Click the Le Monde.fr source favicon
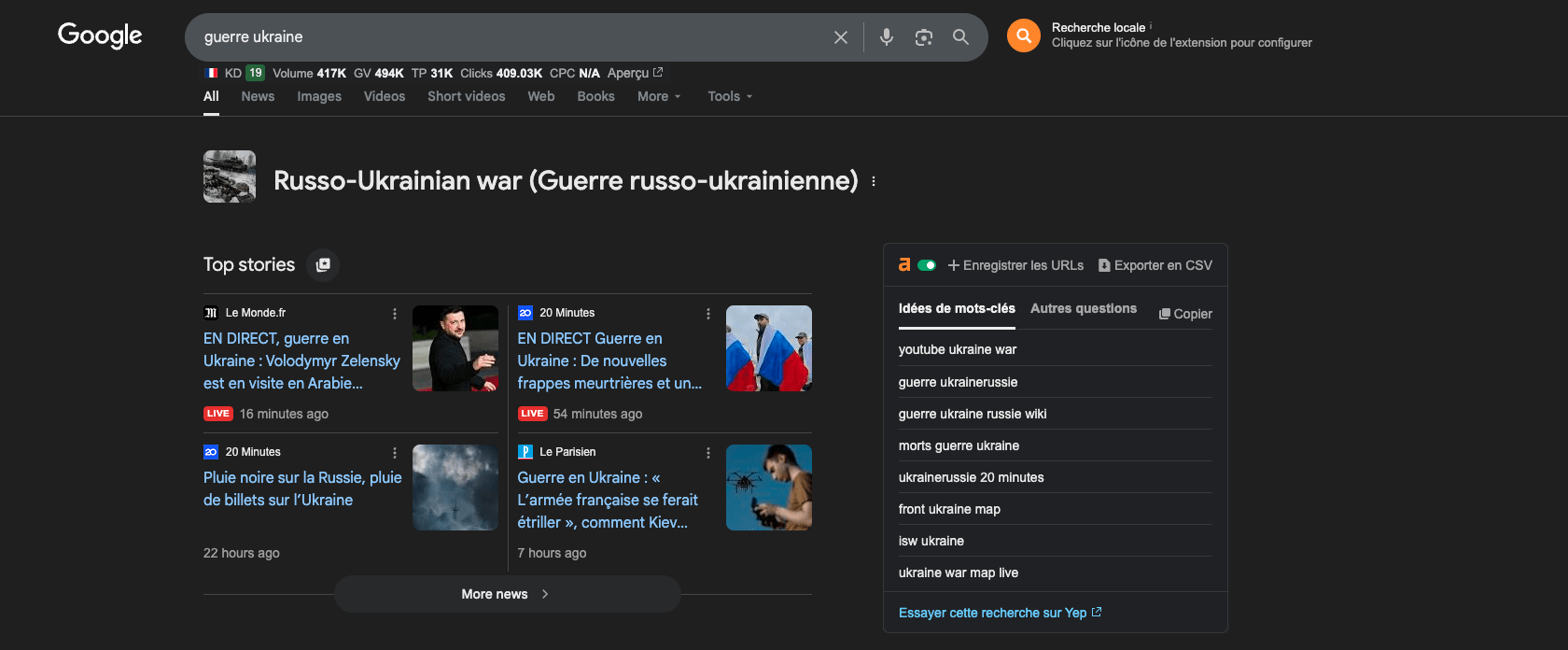 pos(211,313)
